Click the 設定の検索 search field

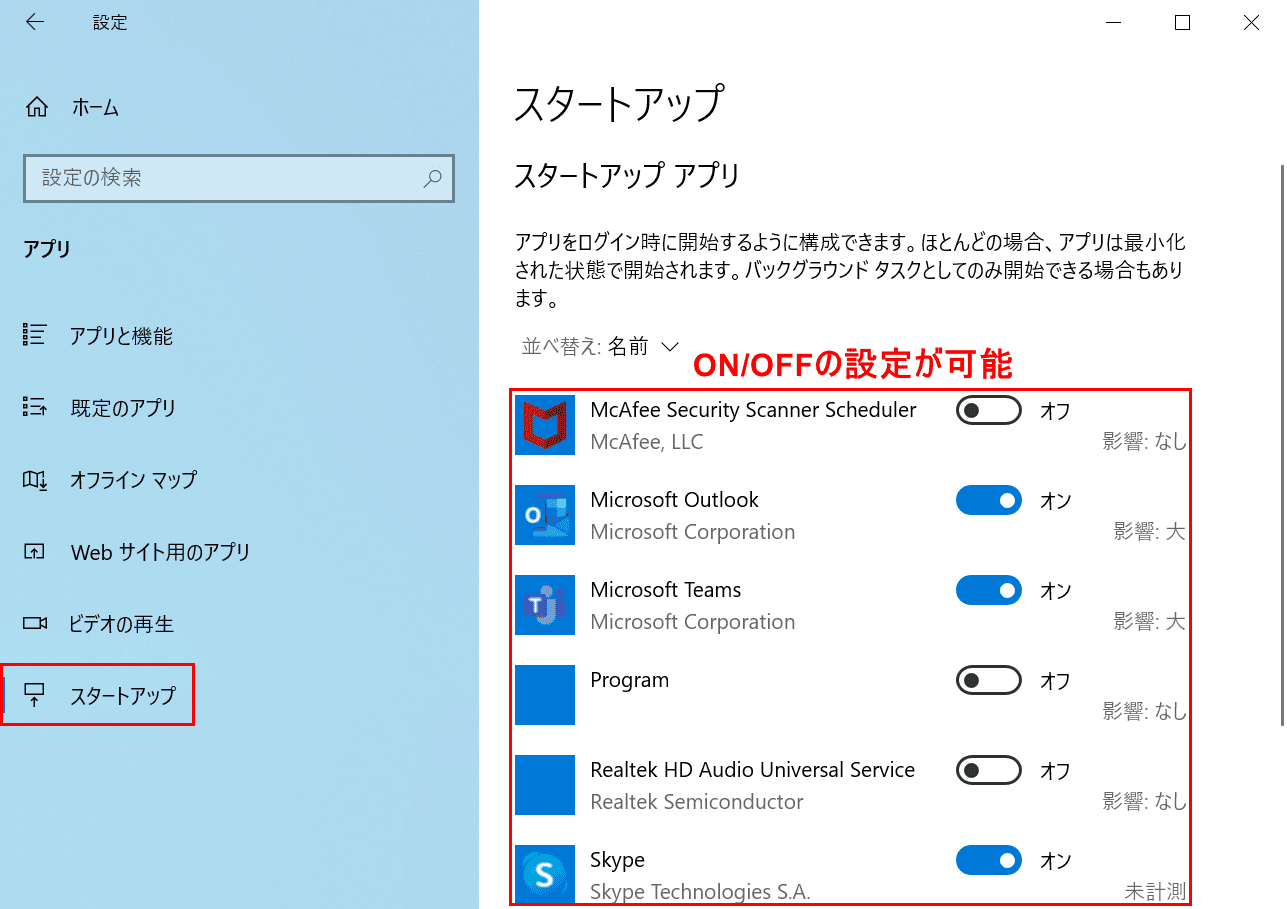(238, 178)
